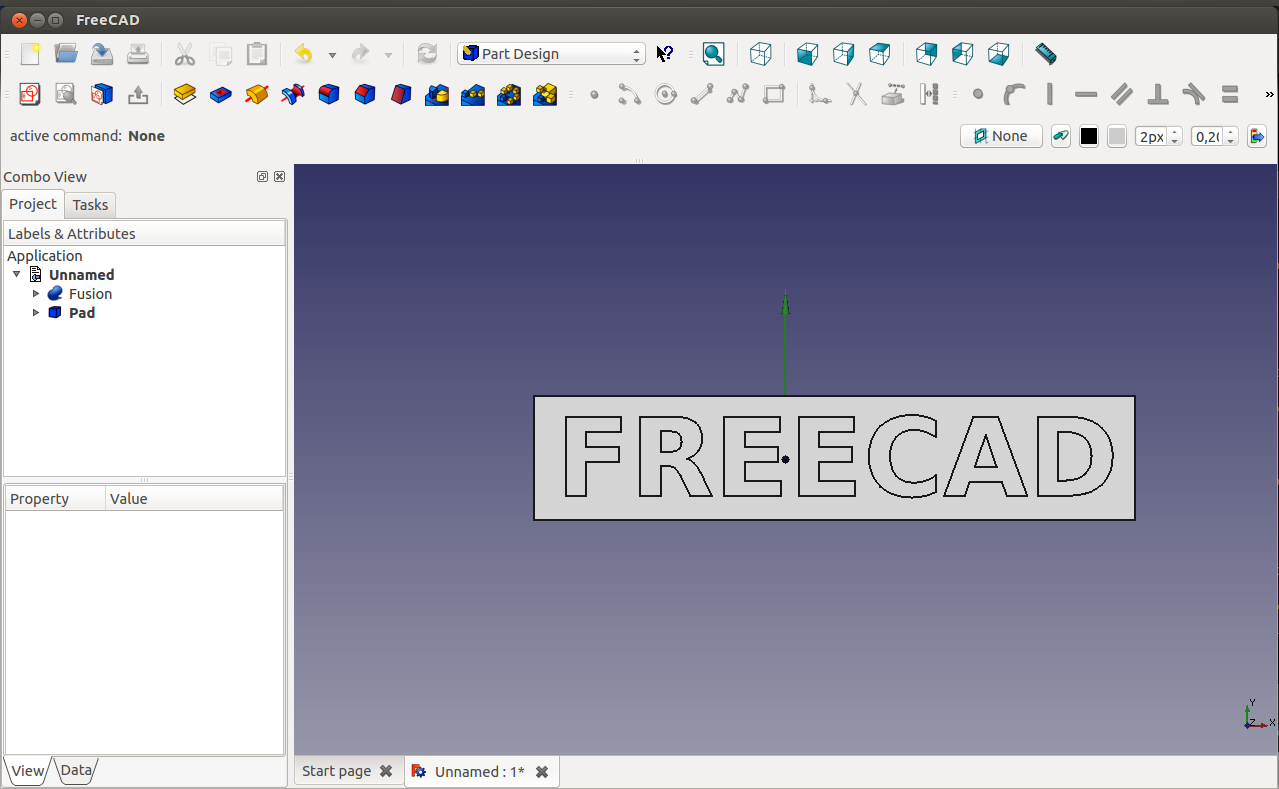Open the black line color swatch
The height and width of the screenshot is (789, 1279).
[x=1089, y=136]
